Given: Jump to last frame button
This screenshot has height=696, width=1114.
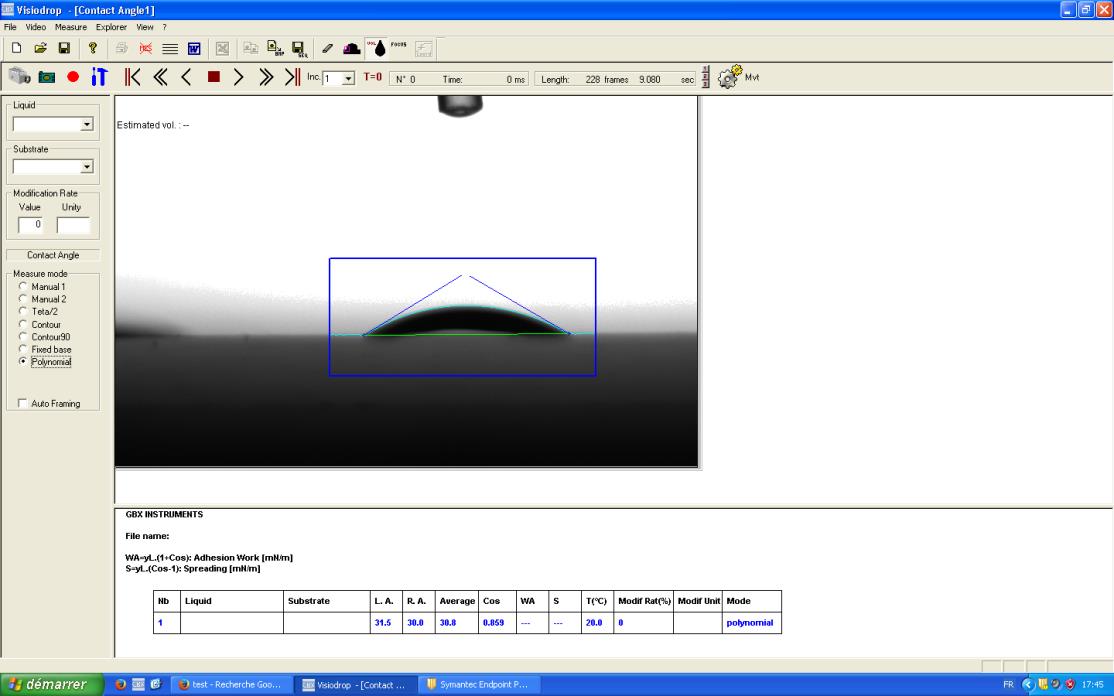Looking at the screenshot, I should [292, 77].
